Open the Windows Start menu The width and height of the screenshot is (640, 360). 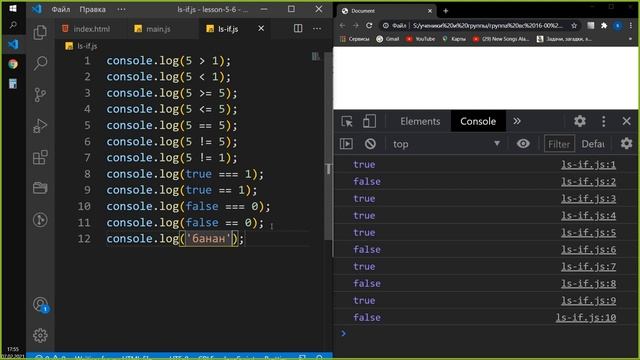(x=13, y=8)
